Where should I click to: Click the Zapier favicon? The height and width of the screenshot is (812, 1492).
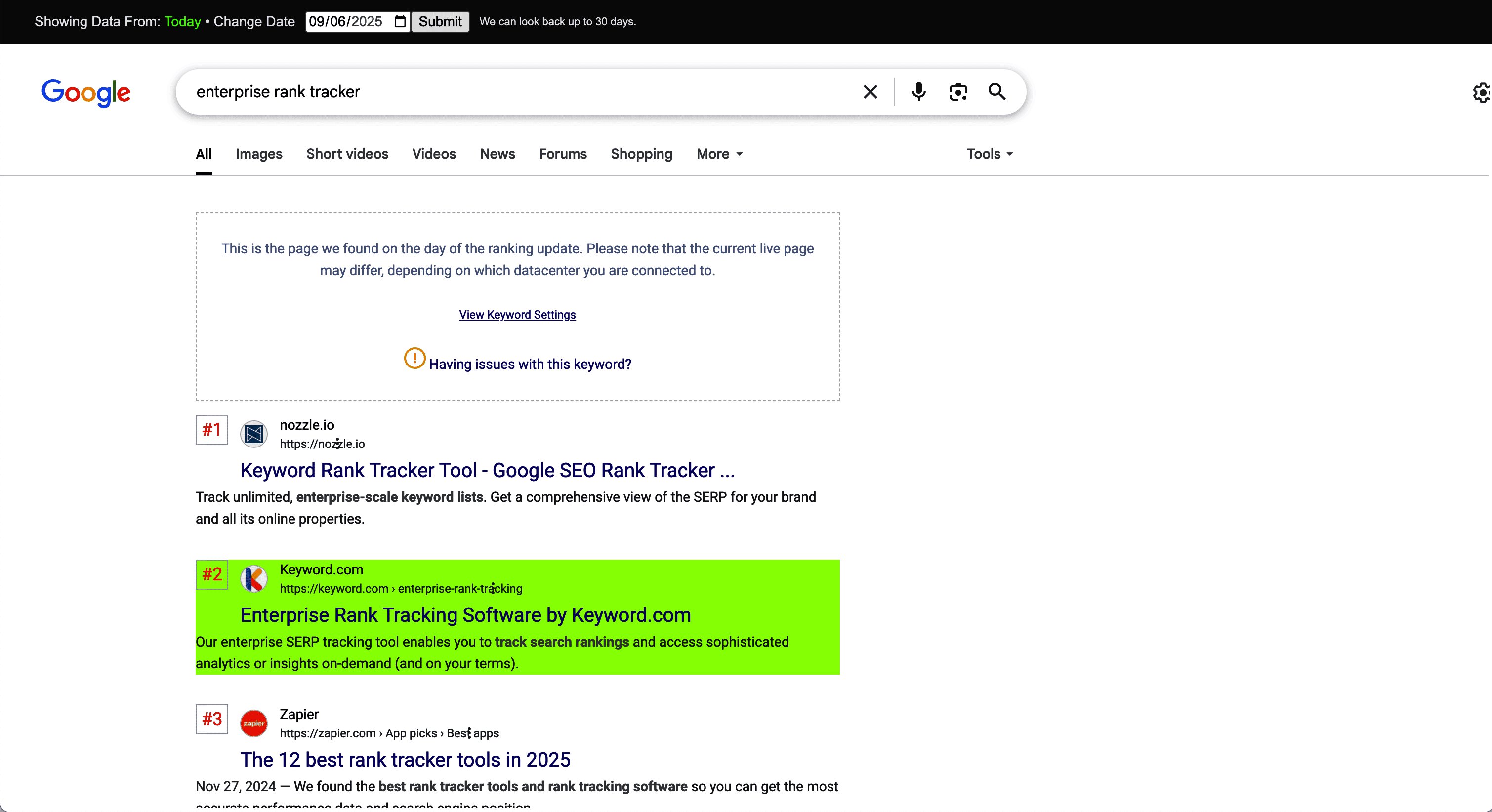pos(253,724)
